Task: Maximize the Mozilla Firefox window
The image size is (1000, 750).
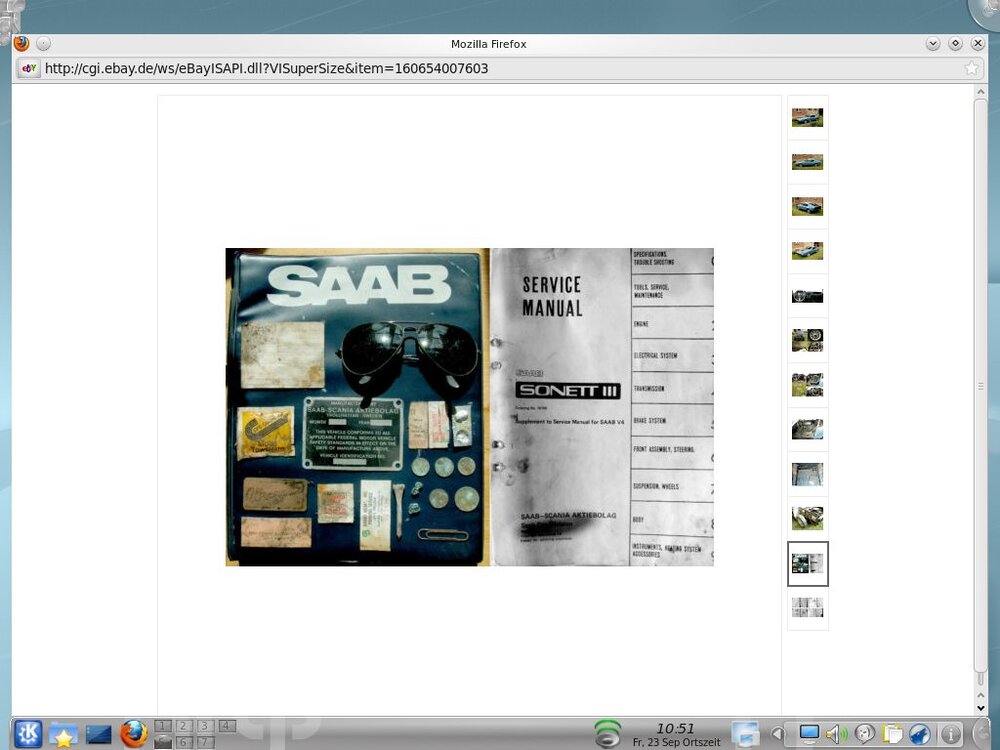Action: 955,43
